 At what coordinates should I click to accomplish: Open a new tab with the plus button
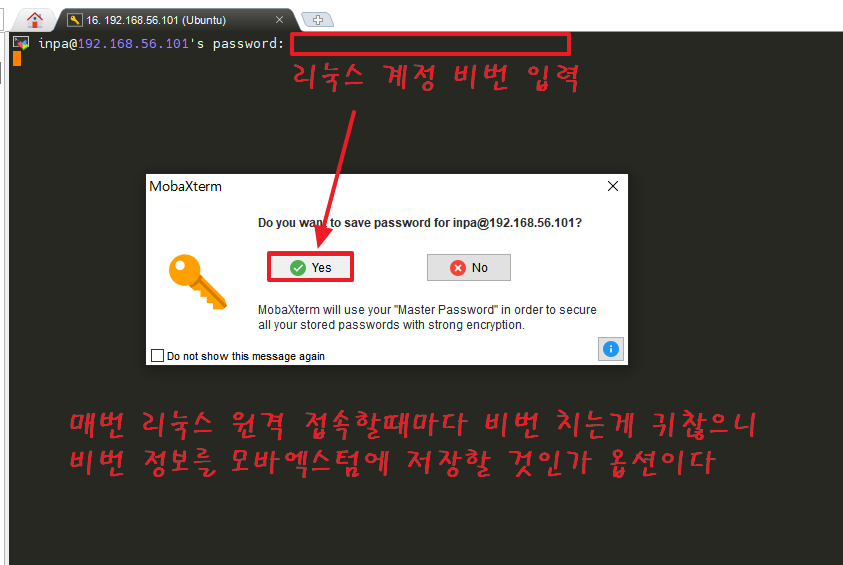tap(318, 20)
